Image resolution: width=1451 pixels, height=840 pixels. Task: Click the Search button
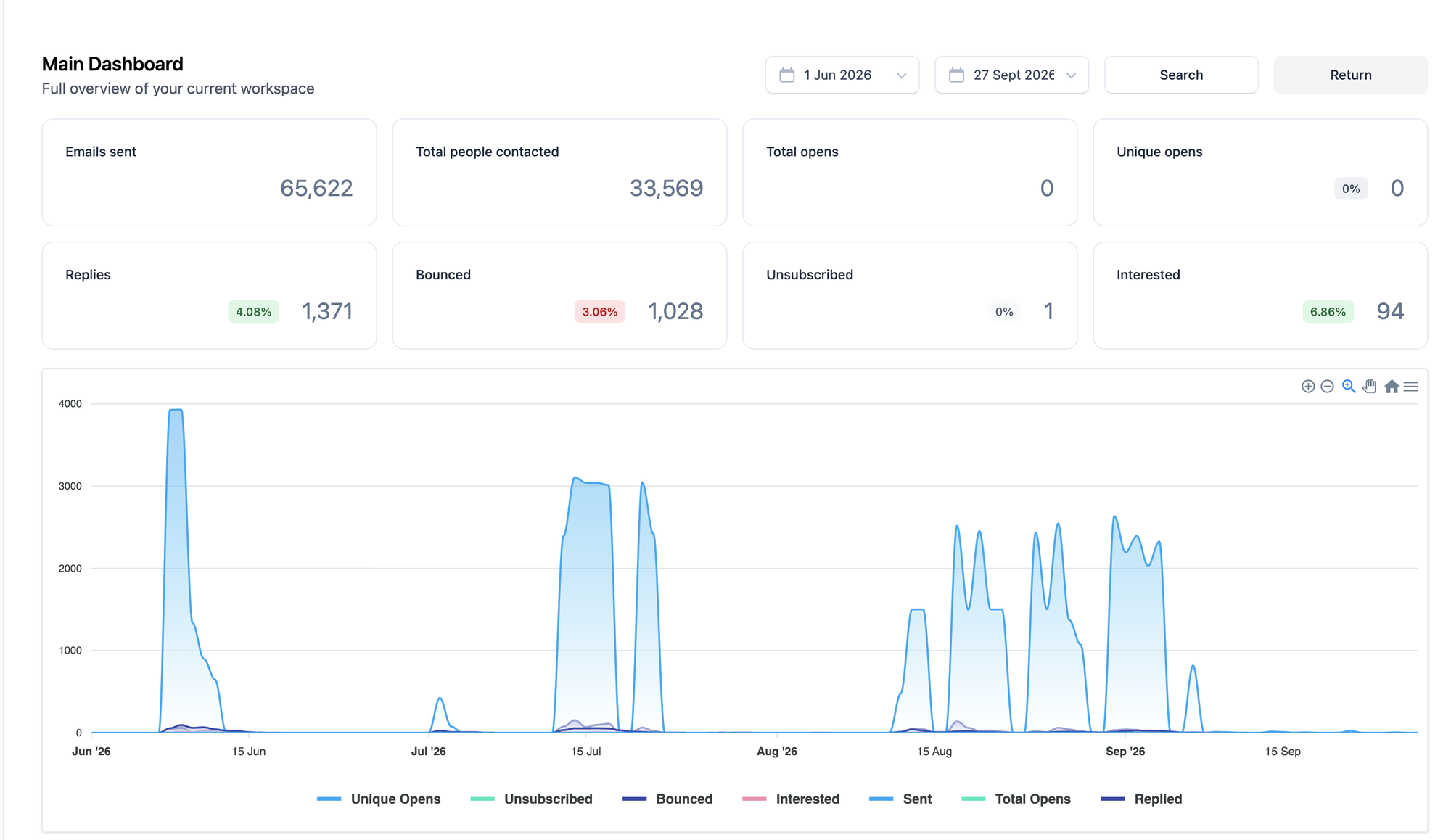click(1181, 75)
